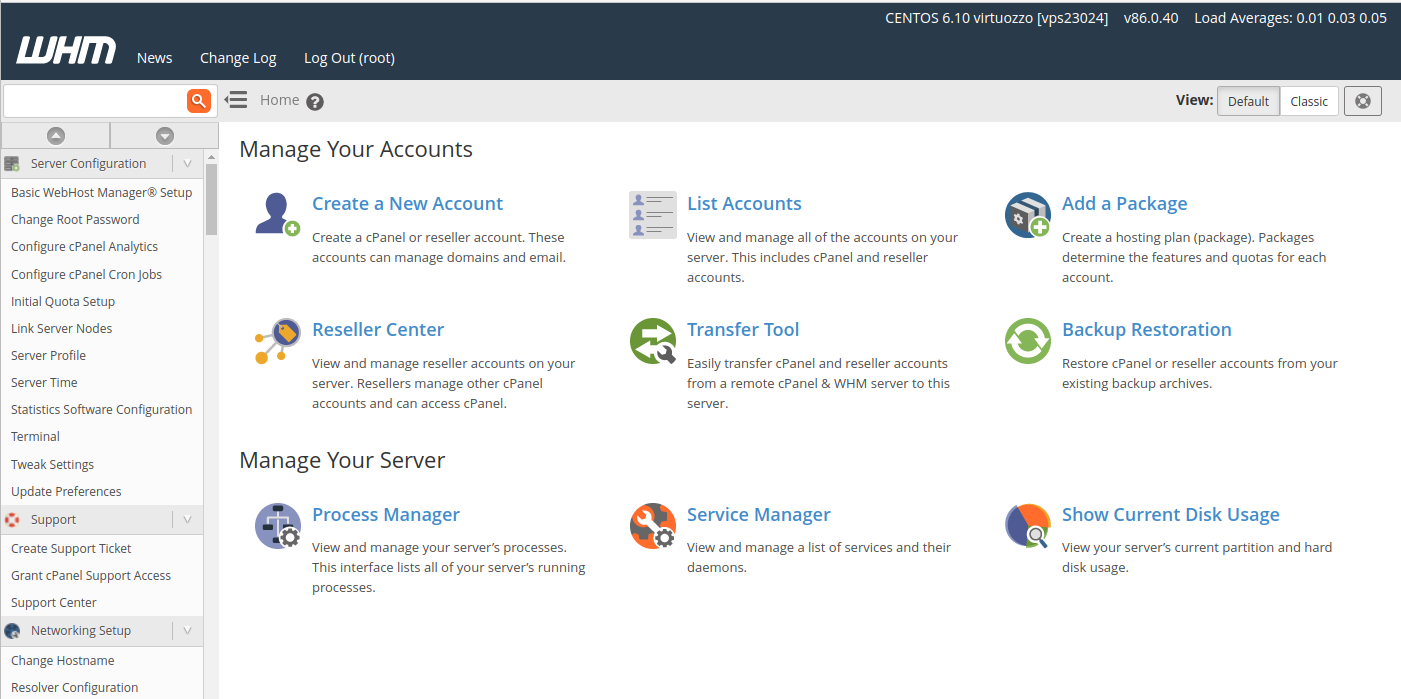Collapse the Networking Setup section chevron
Image resolution: width=1401 pixels, height=699 pixels.
coord(187,631)
